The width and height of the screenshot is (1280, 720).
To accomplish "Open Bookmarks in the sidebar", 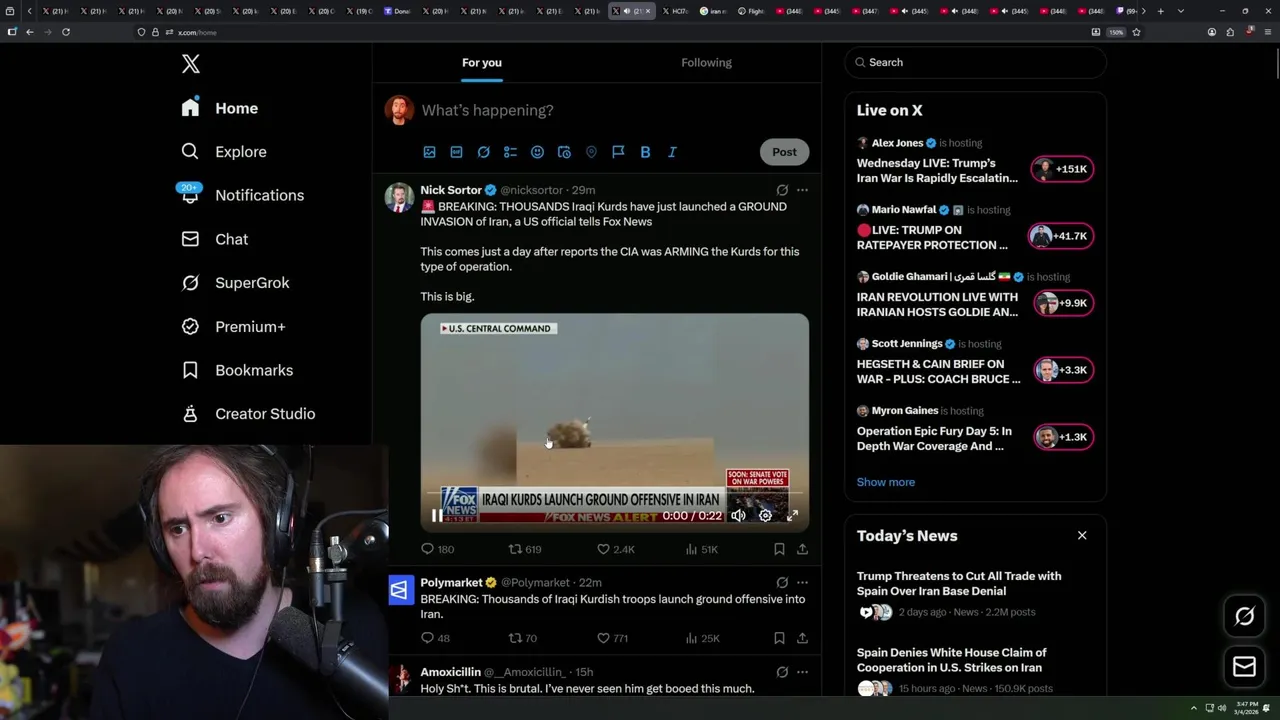I will point(237,370).
